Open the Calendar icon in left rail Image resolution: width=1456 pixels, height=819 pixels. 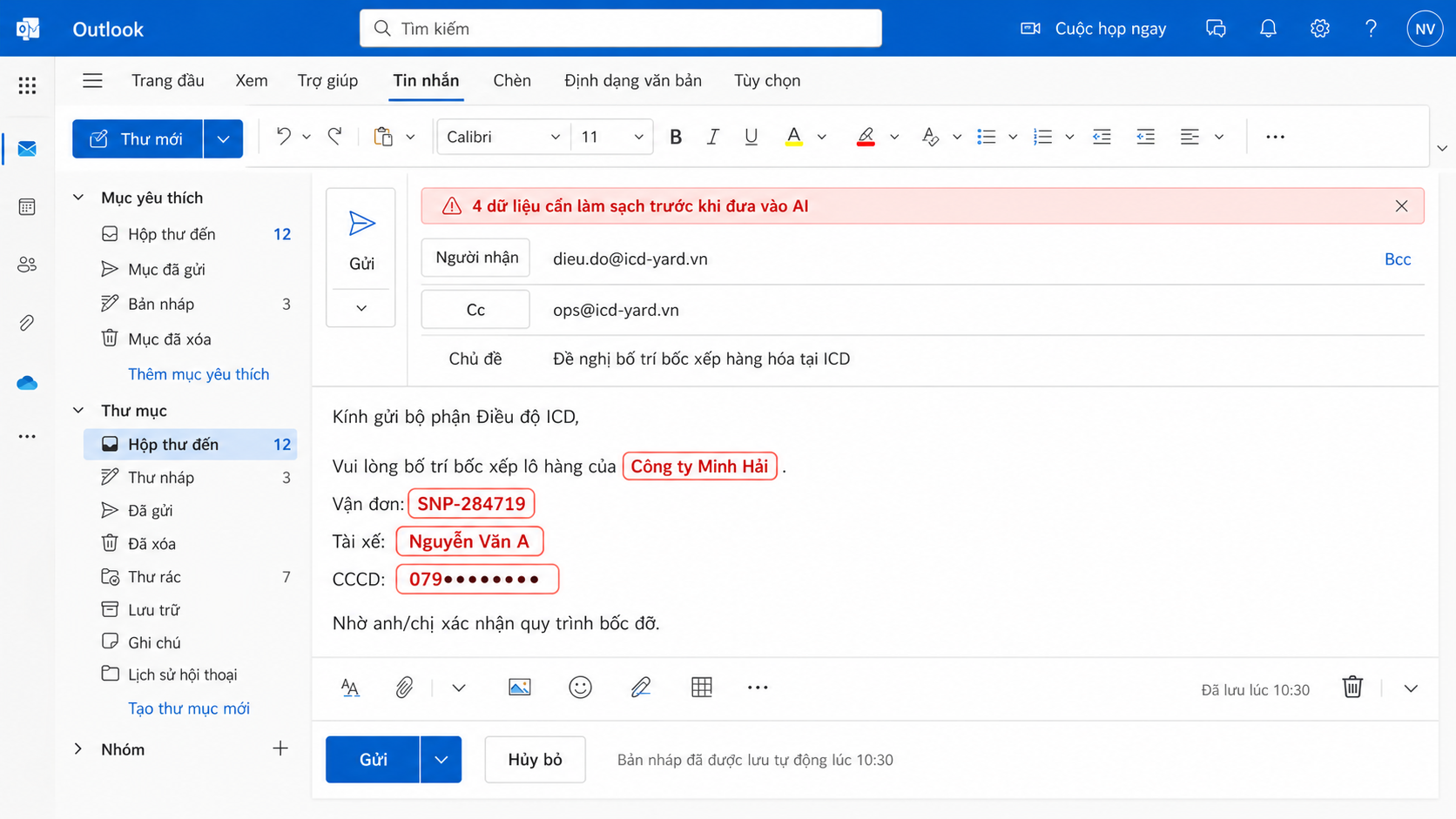(27, 207)
